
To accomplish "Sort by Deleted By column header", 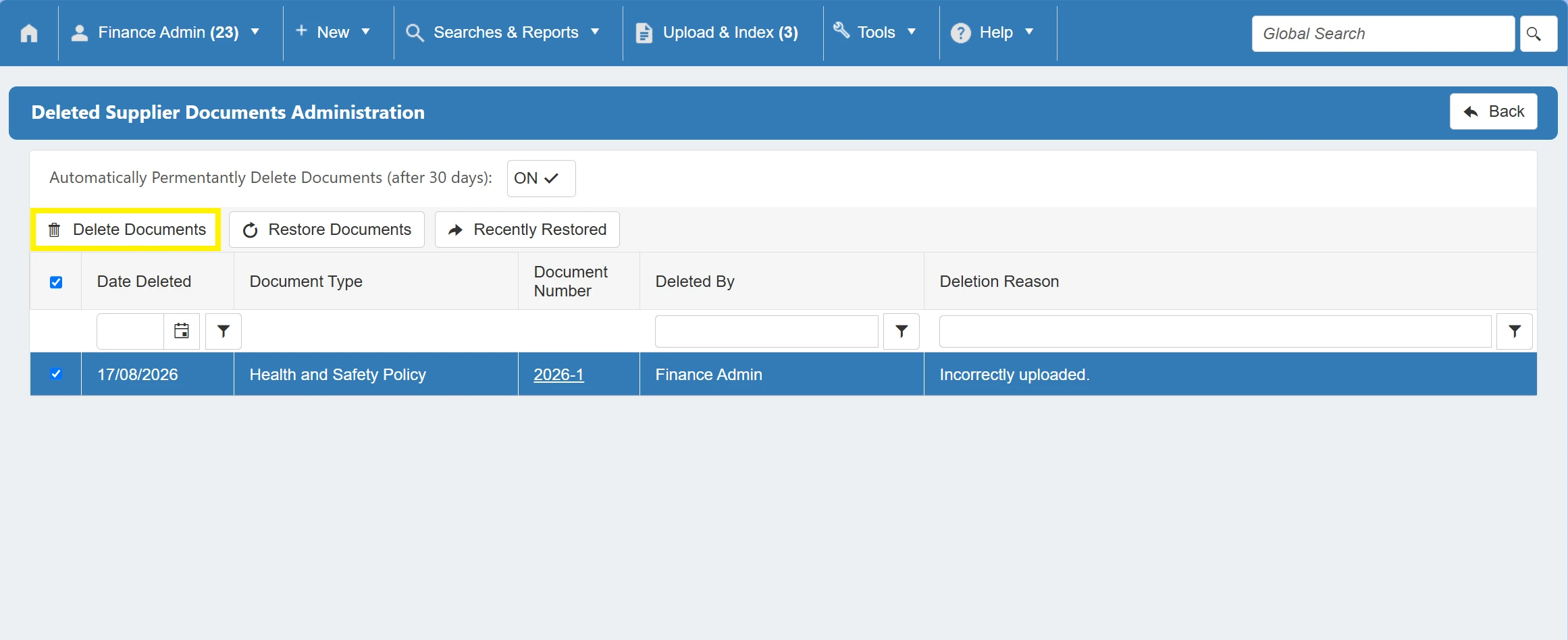I will (x=695, y=282).
